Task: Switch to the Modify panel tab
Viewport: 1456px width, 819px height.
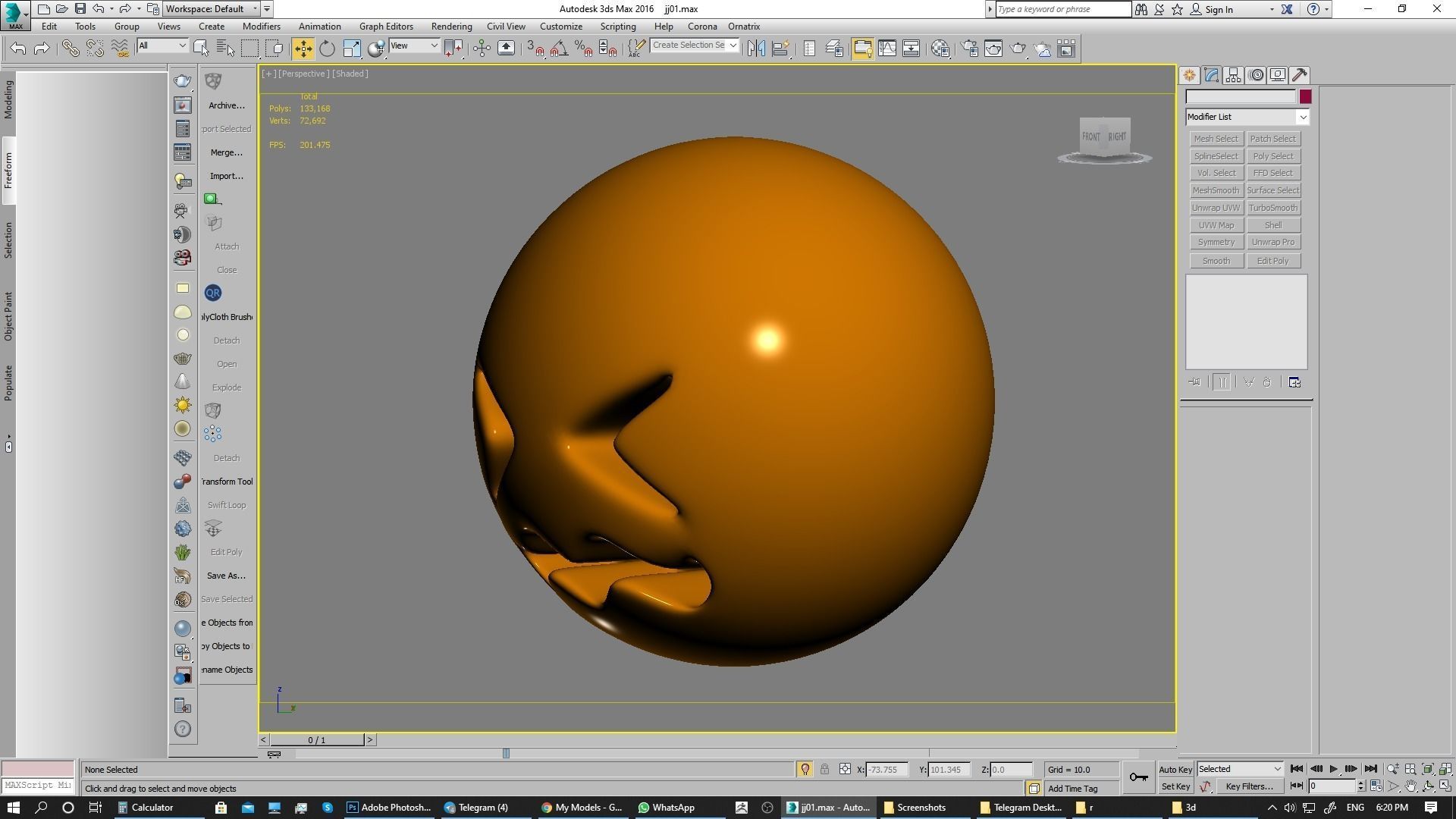Action: tap(1211, 75)
